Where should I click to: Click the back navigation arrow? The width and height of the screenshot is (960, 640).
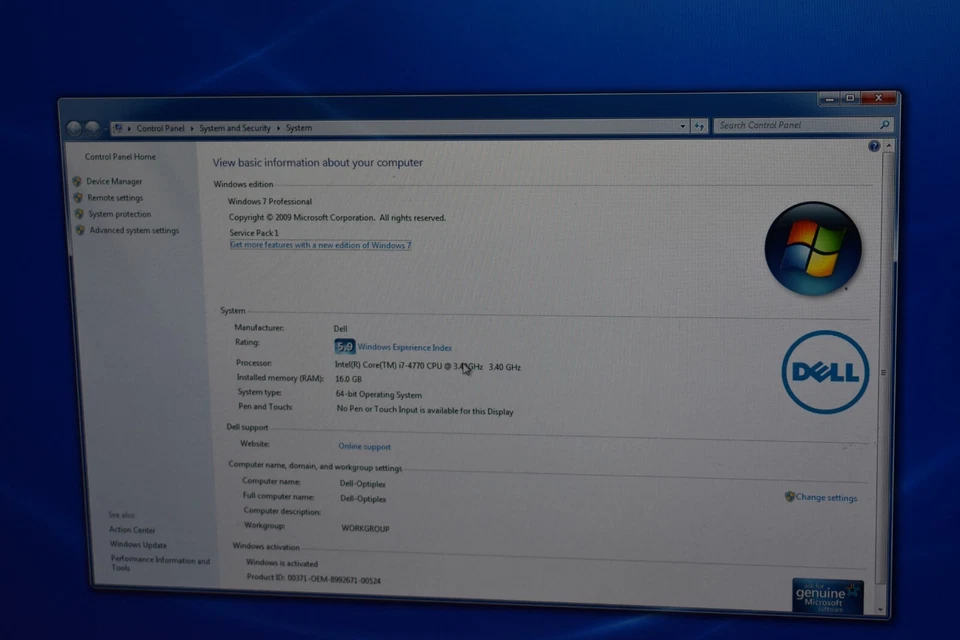tap(74, 127)
